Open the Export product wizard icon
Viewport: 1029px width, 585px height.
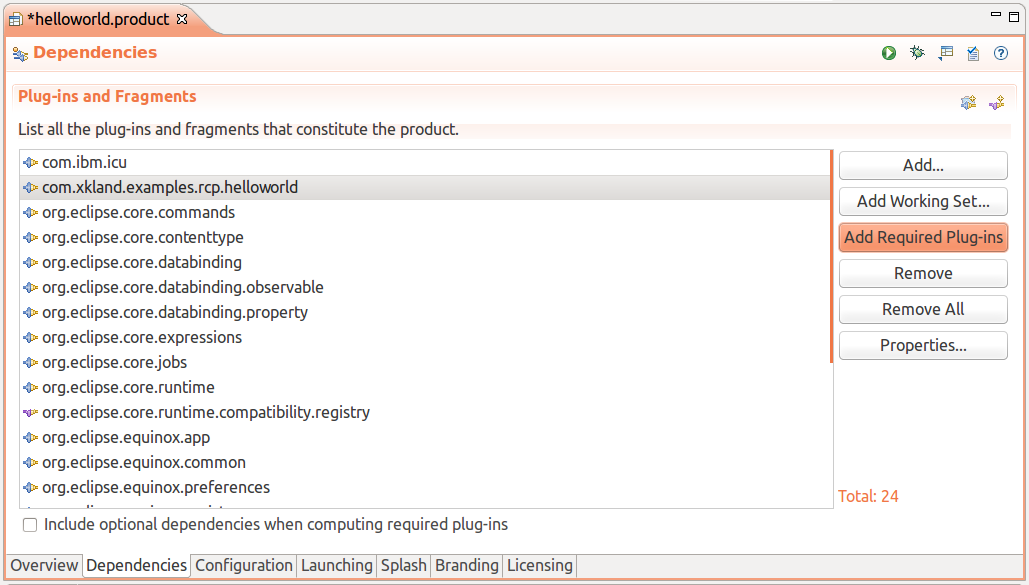coord(945,53)
